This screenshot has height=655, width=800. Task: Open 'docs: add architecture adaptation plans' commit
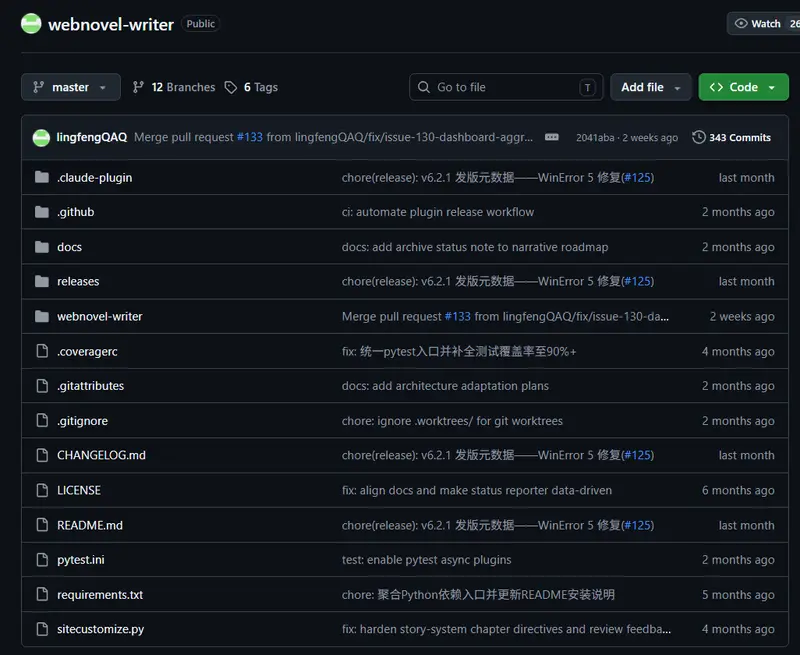[445, 386]
